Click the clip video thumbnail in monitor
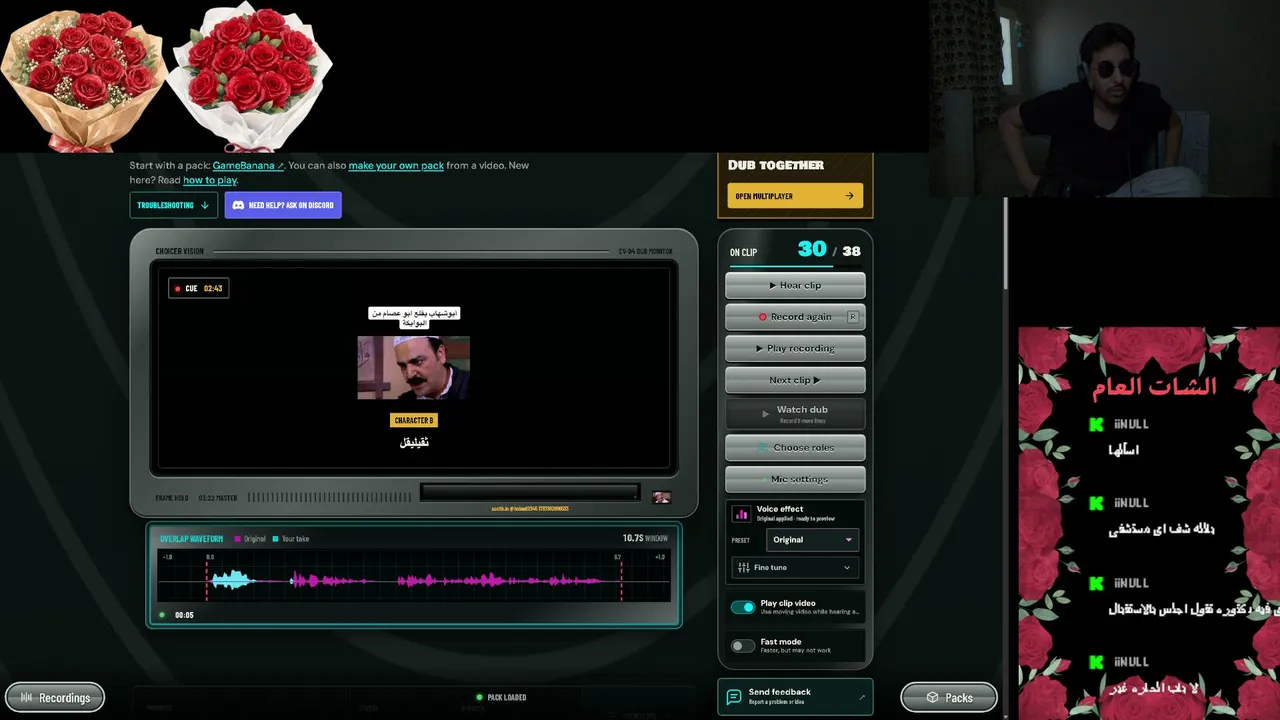 tap(413, 368)
